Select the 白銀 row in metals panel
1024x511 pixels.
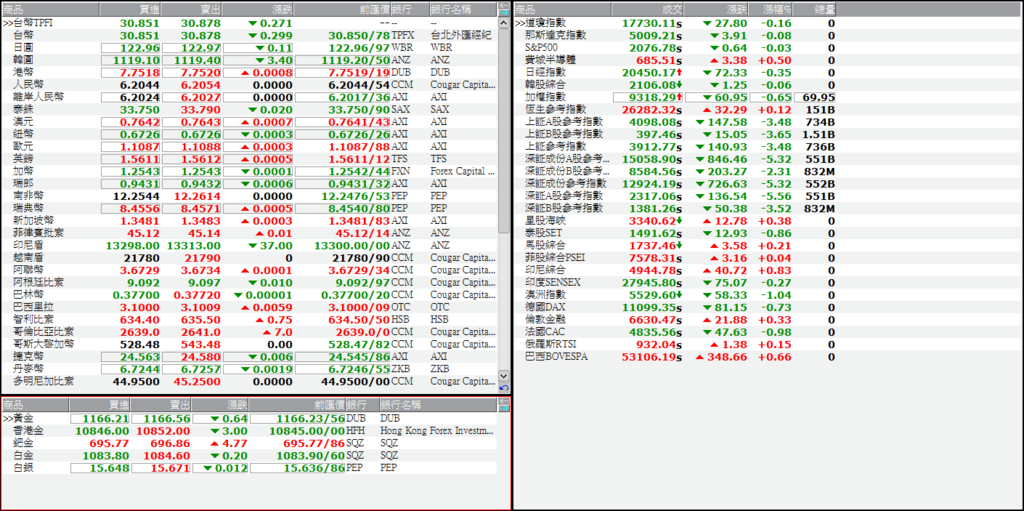click(249, 468)
